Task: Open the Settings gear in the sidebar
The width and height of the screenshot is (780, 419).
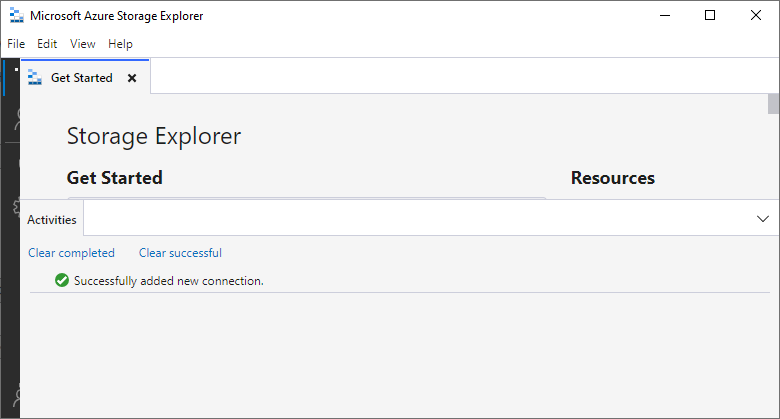Action: 14,207
